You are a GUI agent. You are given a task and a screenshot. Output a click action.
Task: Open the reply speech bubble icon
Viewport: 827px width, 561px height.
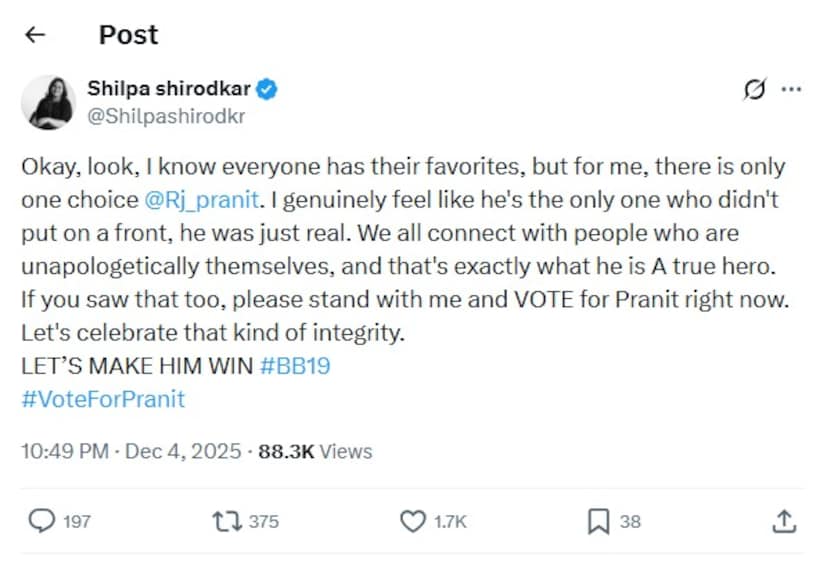pos(41,520)
